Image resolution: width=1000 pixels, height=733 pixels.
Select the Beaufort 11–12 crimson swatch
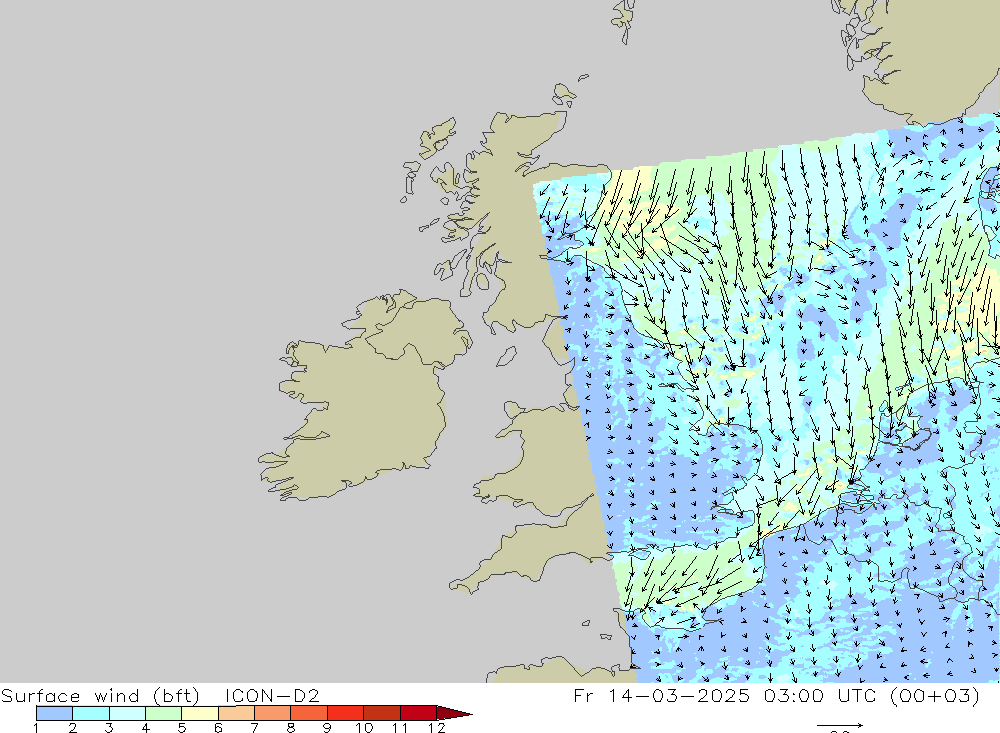418,713
